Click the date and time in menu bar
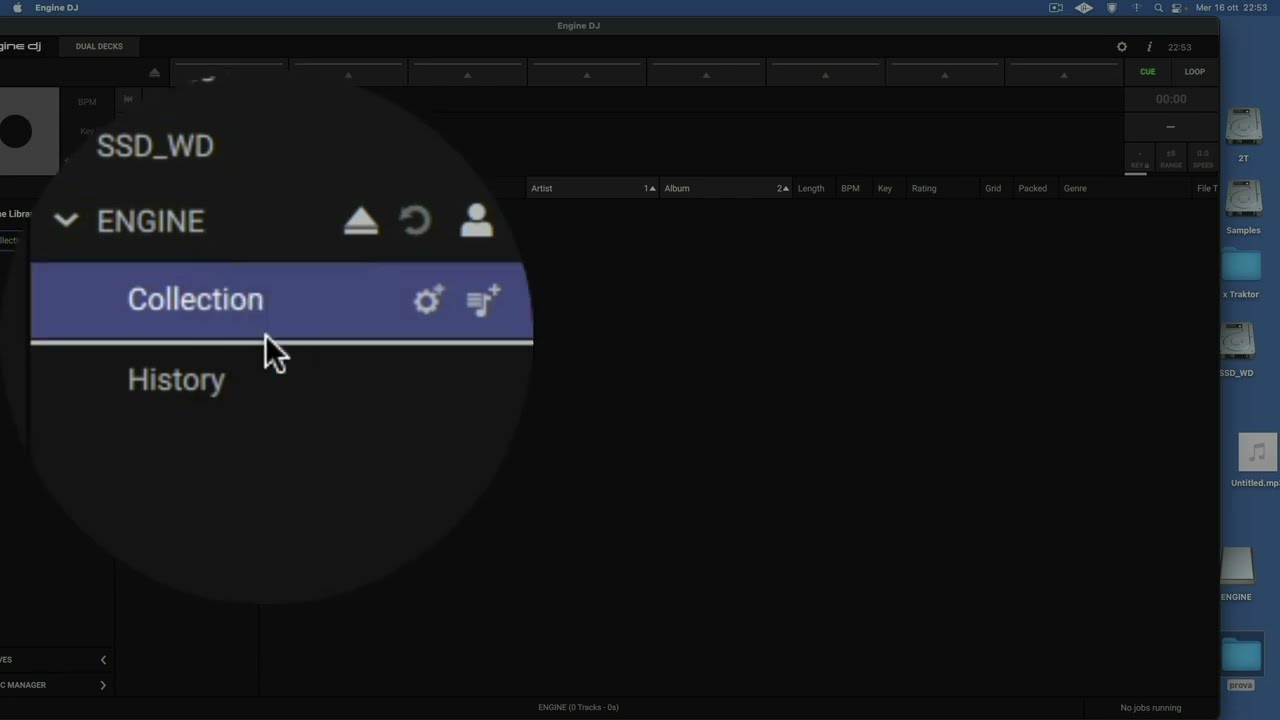The width and height of the screenshot is (1280, 720). click(x=1231, y=8)
